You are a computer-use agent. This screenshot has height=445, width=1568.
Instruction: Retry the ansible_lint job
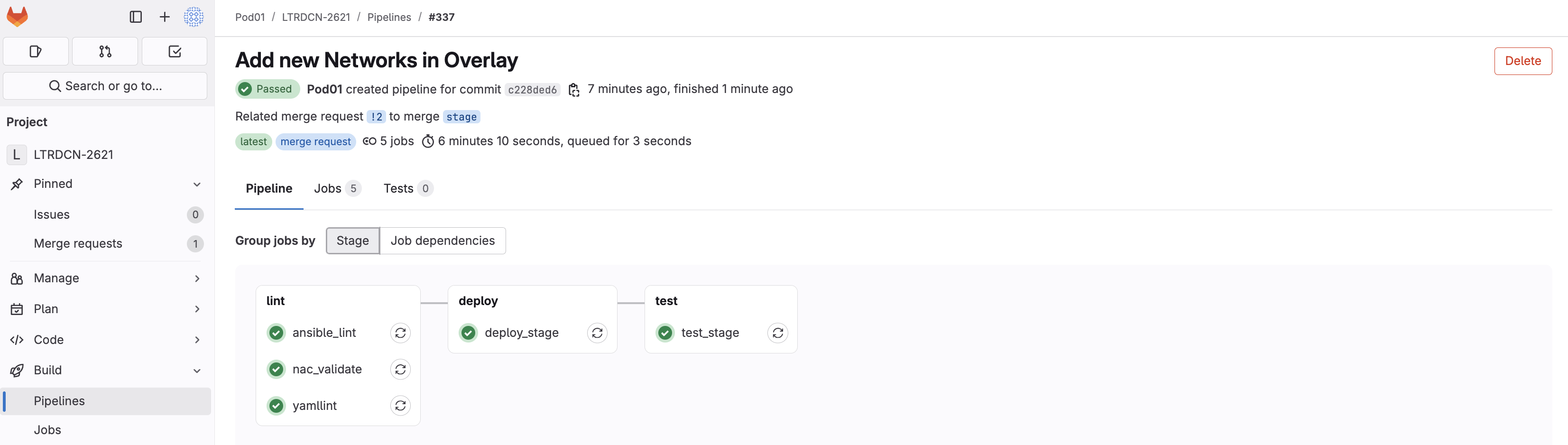click(x=400, y=333)
